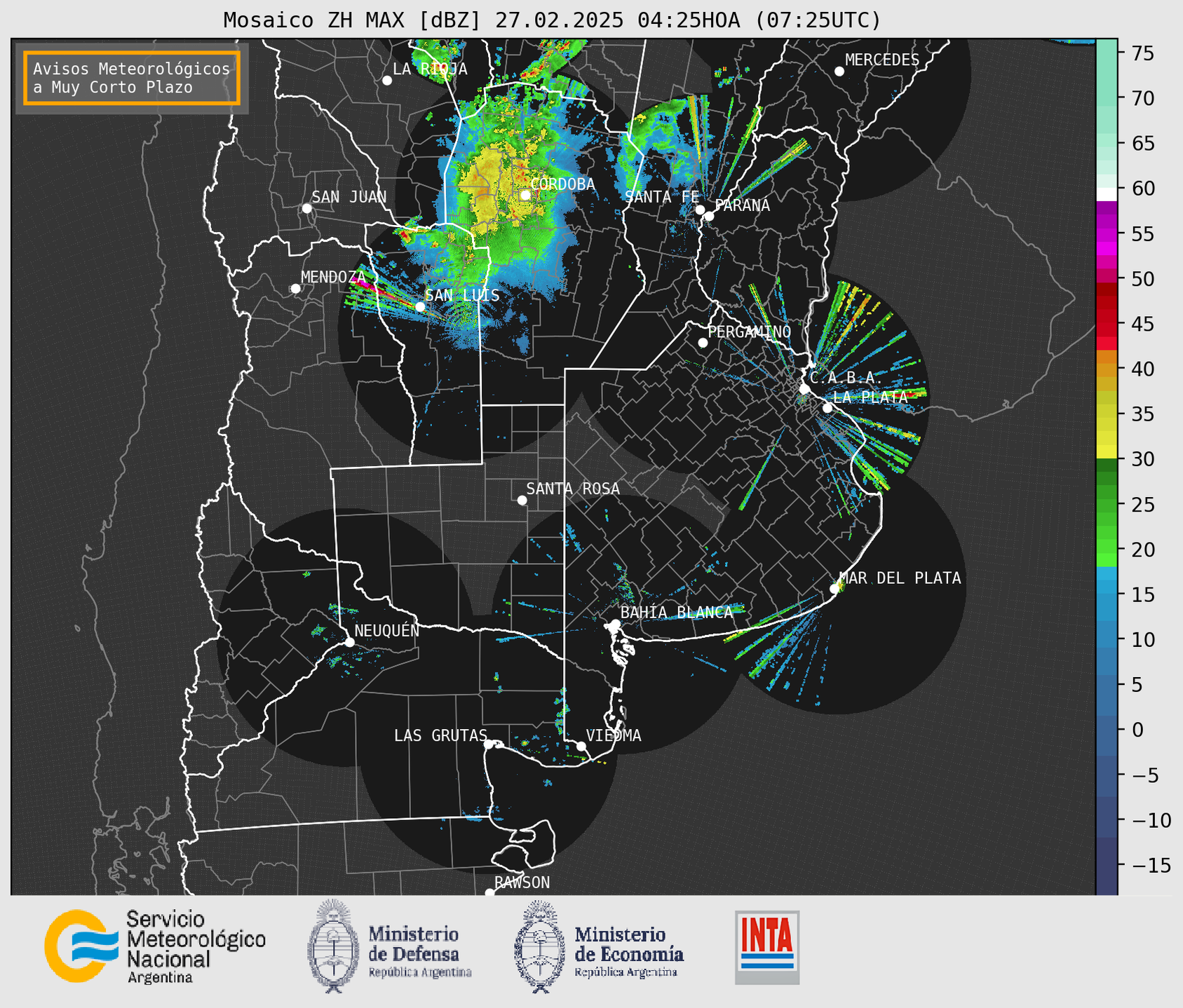Select the C.A.B.A. city label
Viewport: 1183px width, 1008px height.
pyautogui.click(x=846, y=378)
